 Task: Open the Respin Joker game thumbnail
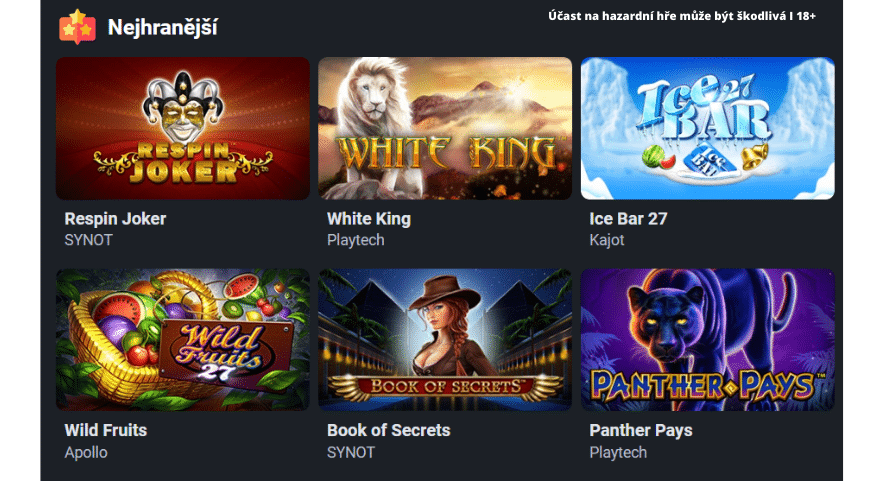click(183, 128)
